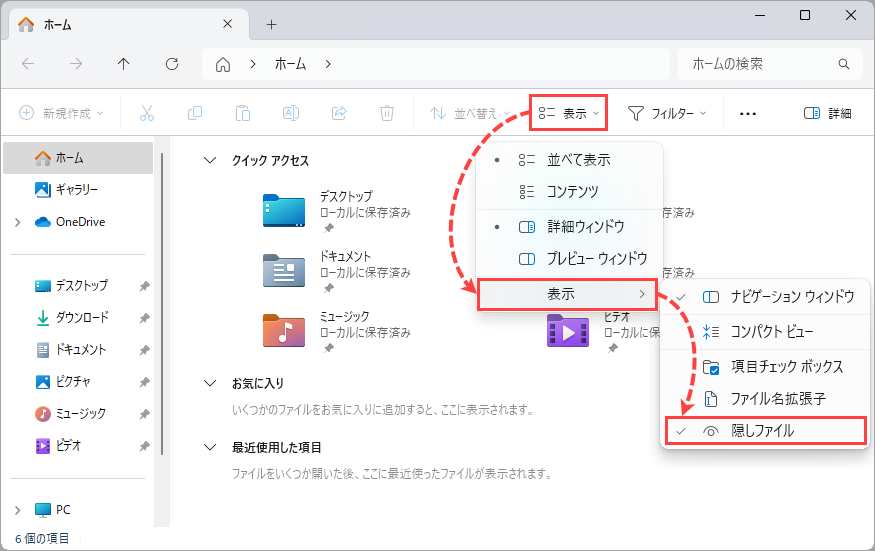
Task: Go back with the left arrow
Action: pos(28,64)
